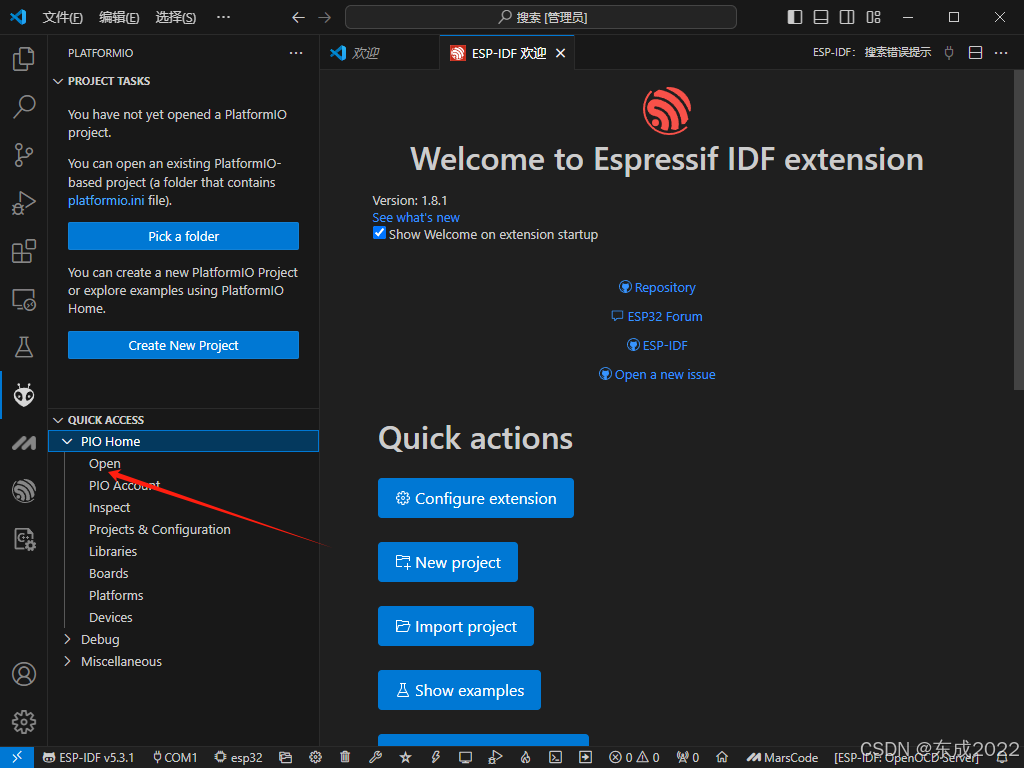The width and height of the screenshot is (1024, 768).
Task: Open the Open a new issue link
Action: [657, 374]
